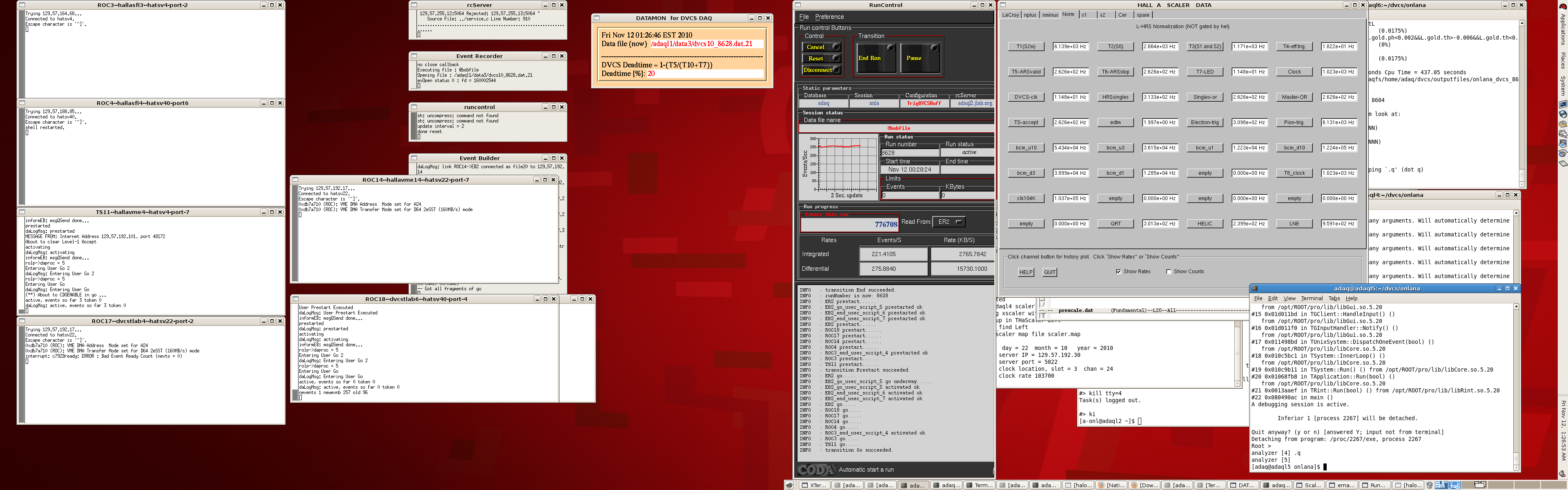Open the Electron-trig channel history

point(1205,122)
